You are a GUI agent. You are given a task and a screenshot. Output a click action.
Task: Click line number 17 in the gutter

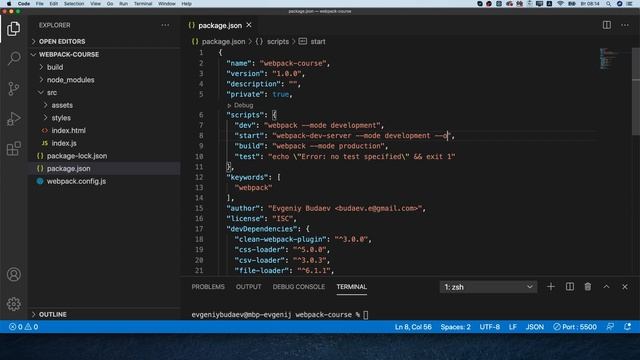(x=199, y=229)
